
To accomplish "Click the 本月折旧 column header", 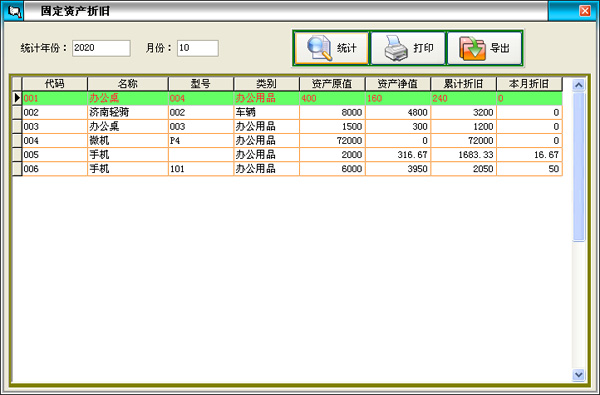I will [529, 84].
